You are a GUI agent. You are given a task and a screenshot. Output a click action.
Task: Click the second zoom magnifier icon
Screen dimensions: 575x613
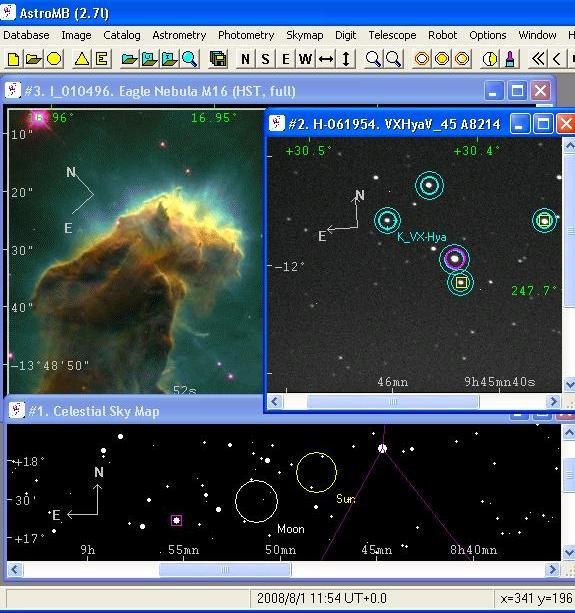[x=393, y=59]
